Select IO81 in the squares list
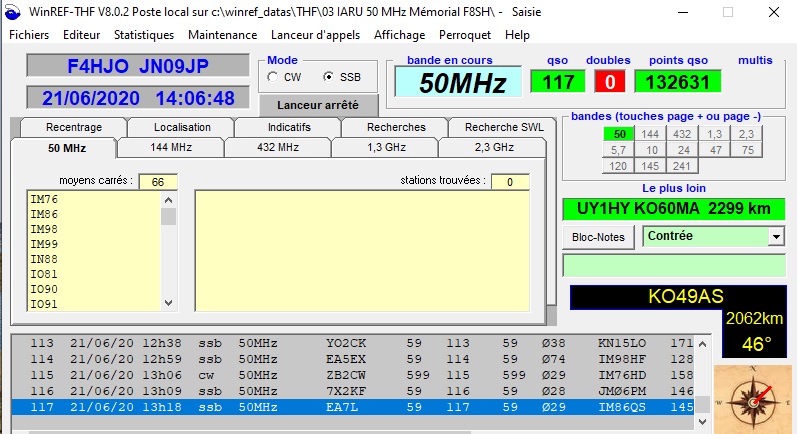This screenshot has width=797, height=434. [x=94, y=274]
